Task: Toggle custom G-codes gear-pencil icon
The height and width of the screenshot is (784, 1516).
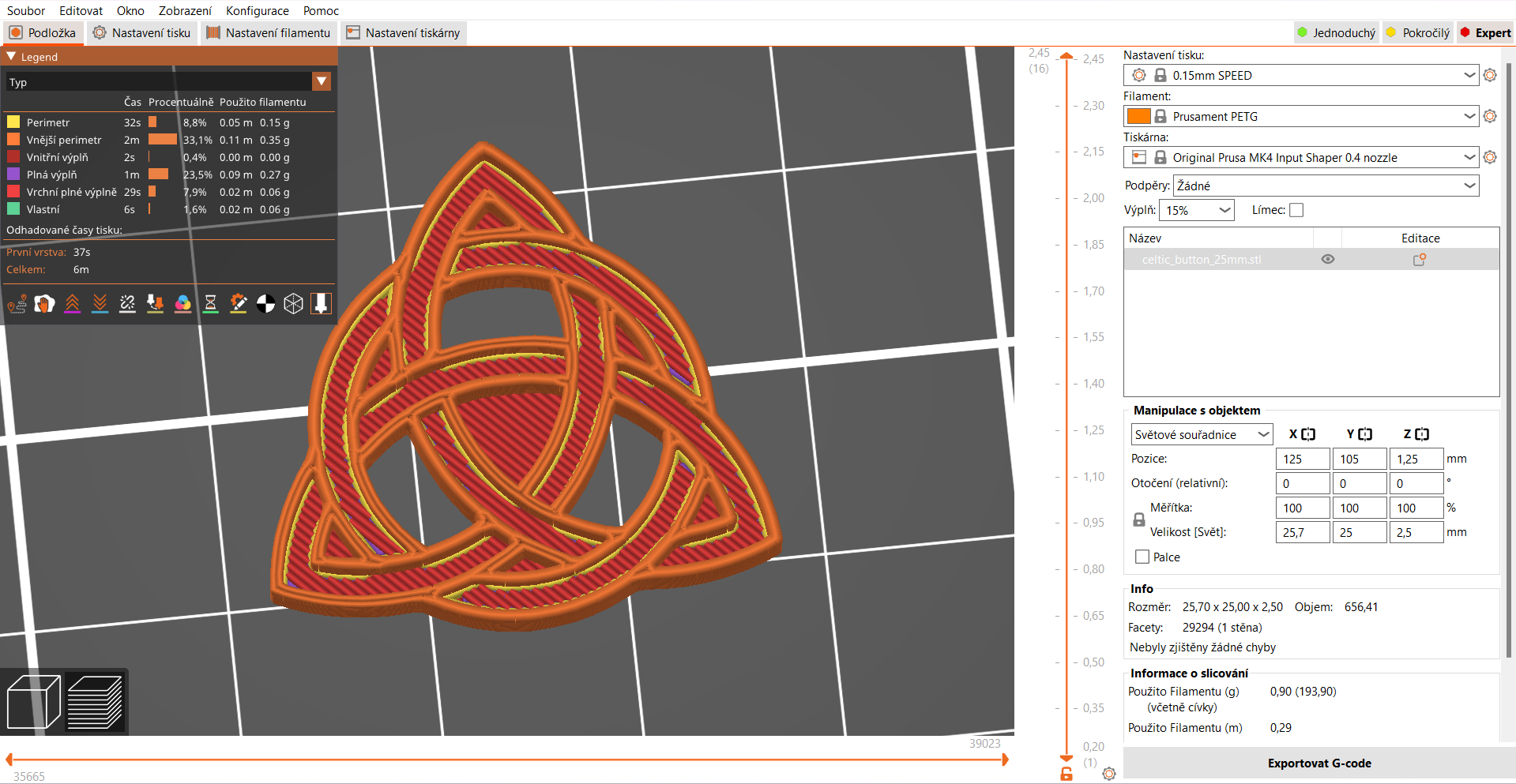Action: click(x=239, y=304)
